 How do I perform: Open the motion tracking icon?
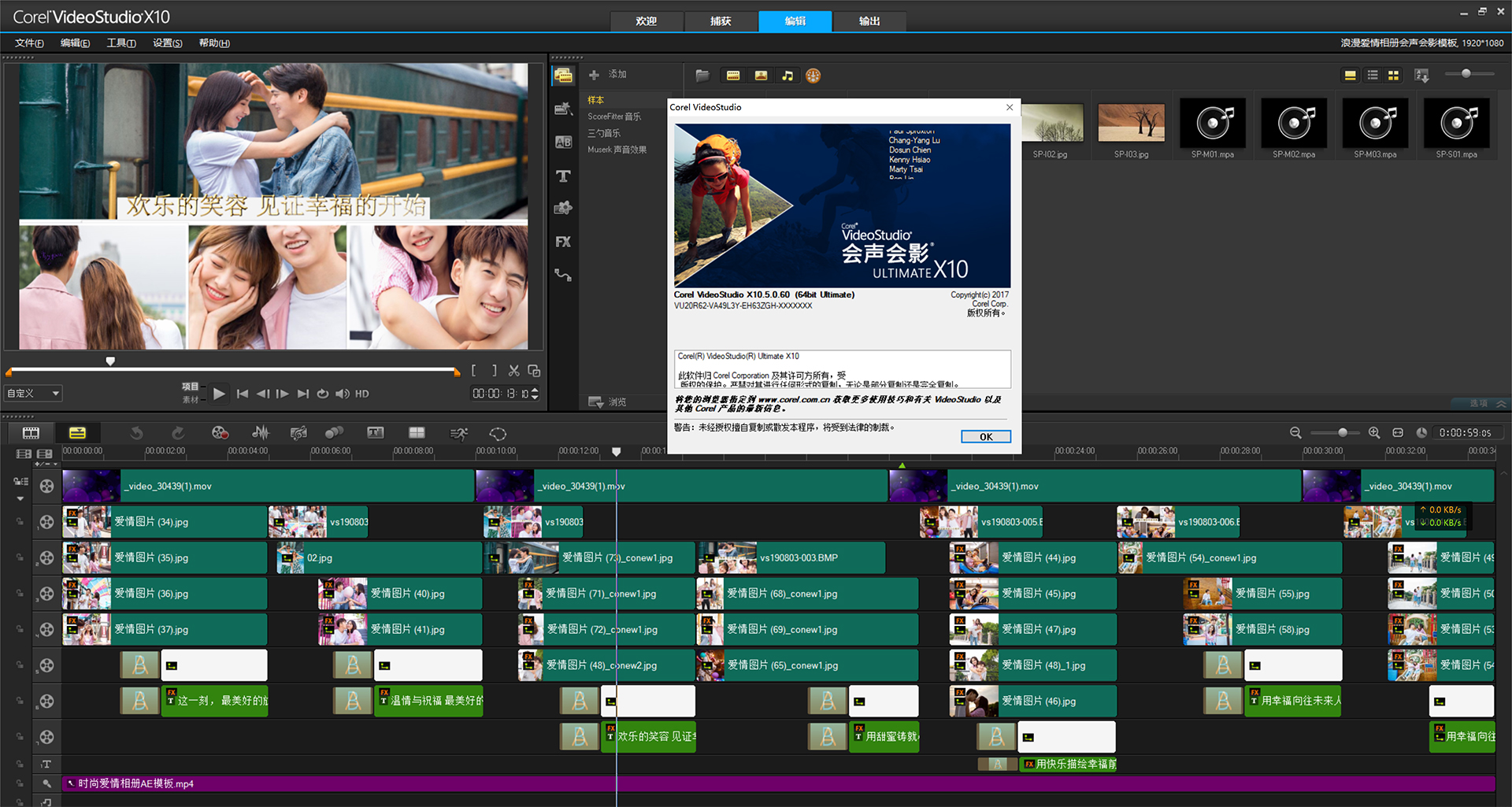point(335,433)
